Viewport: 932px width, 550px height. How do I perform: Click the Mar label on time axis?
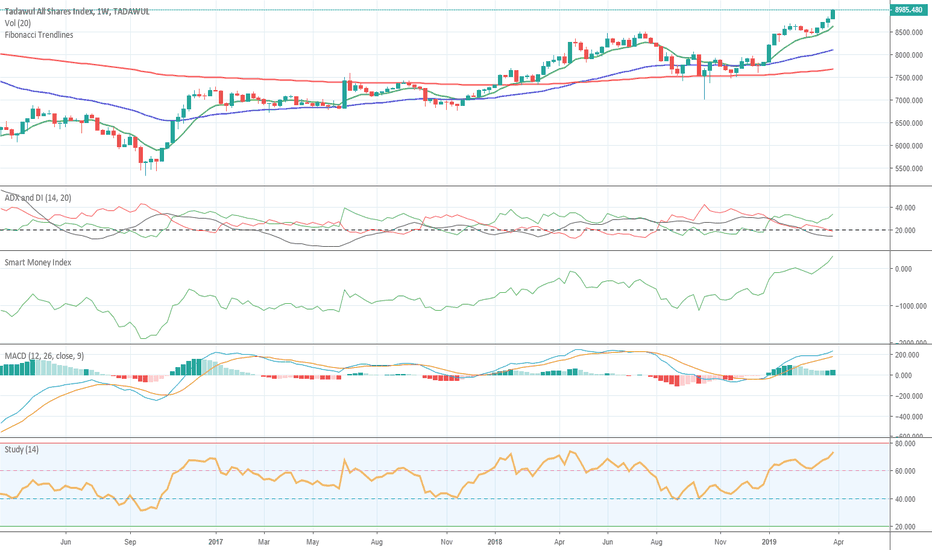pyautogui.click(x=264, y=542)
